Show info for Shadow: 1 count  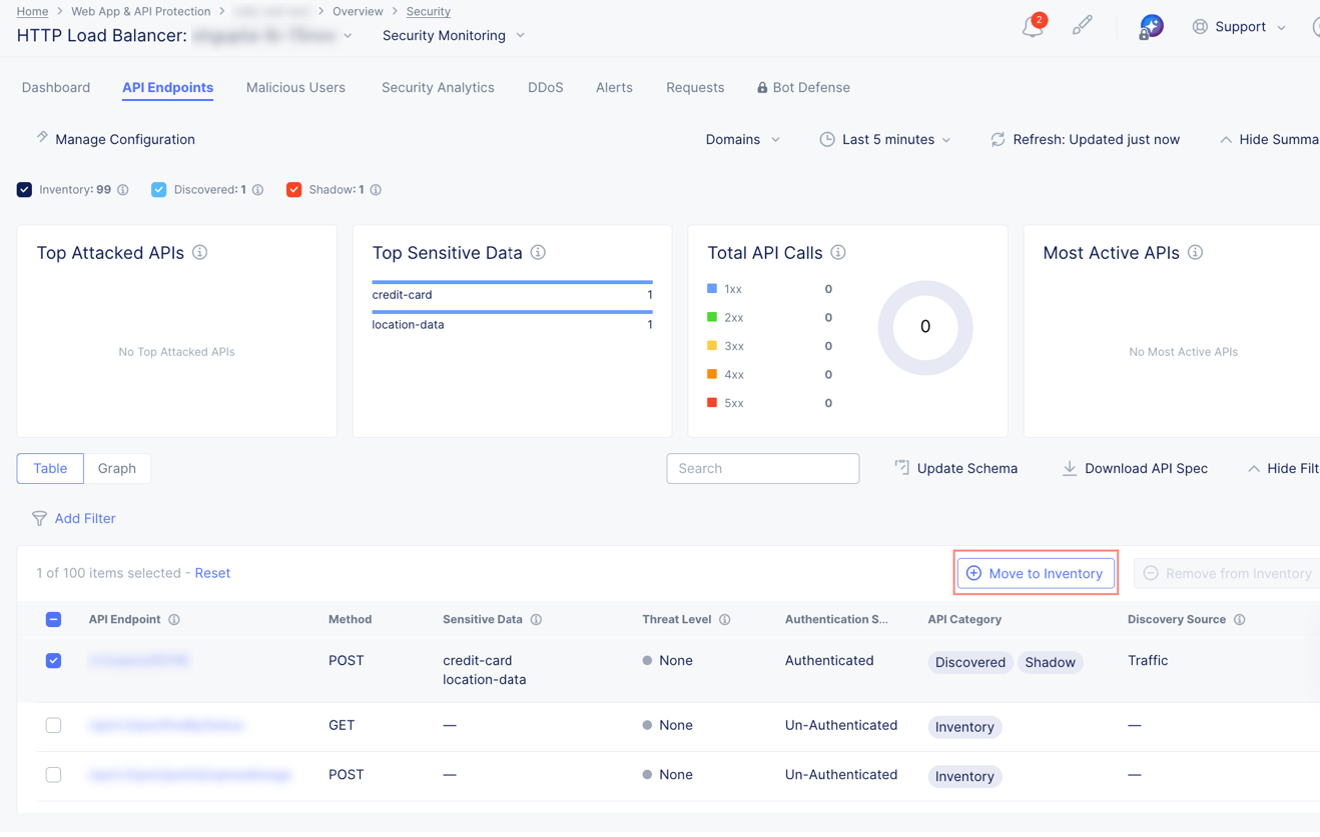pyautogui.click(x=376, y=190)
